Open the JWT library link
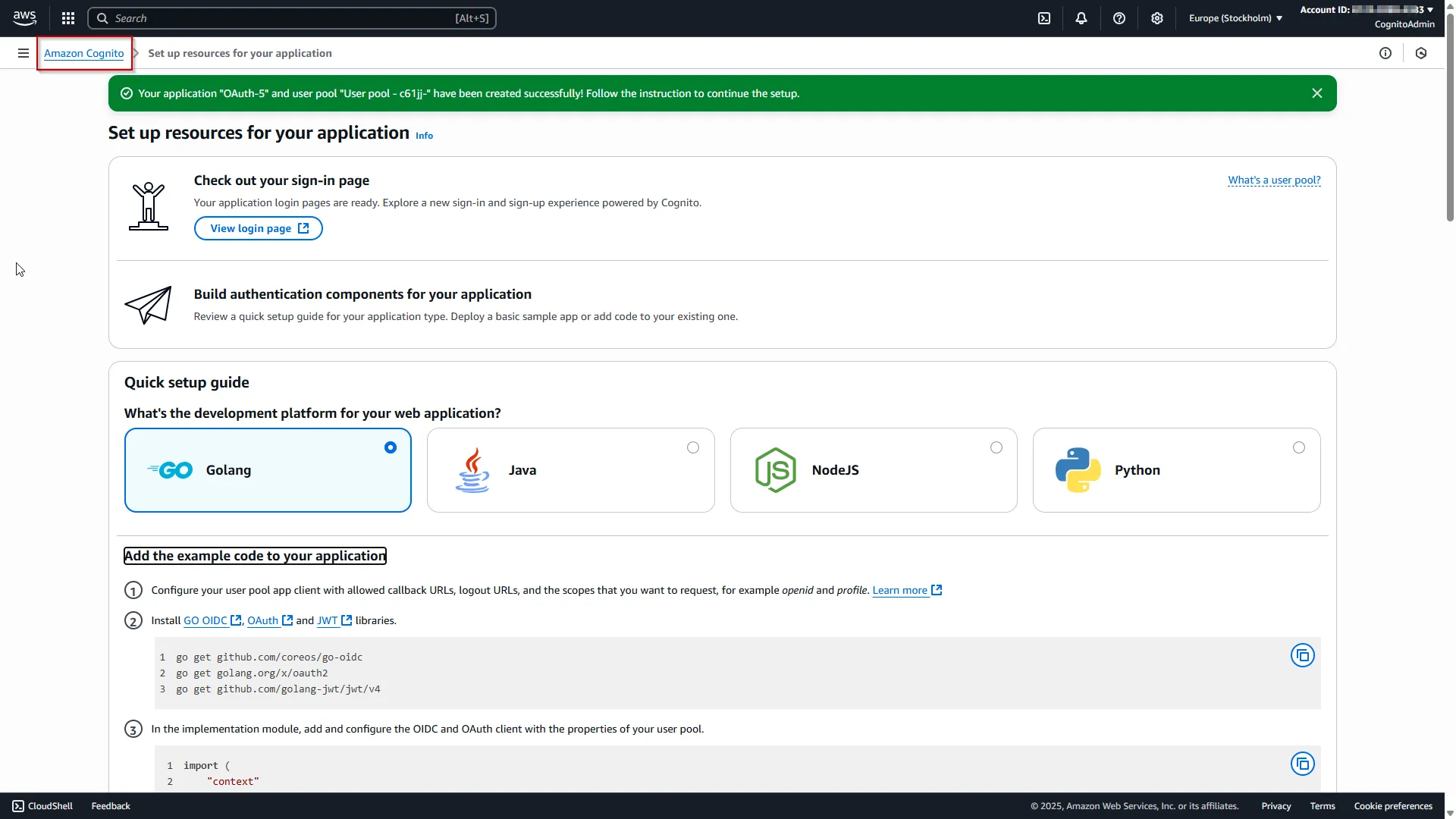The image size is (1456, 819). (x=334, y=620)
